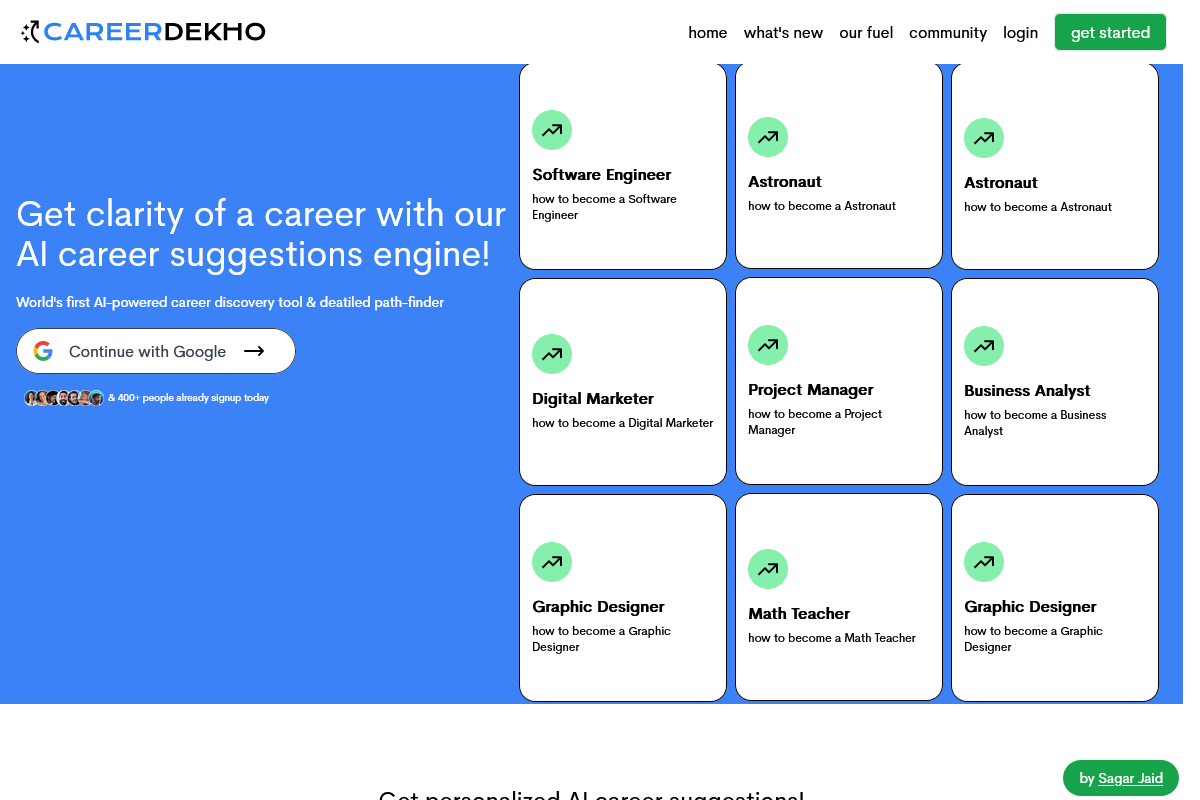The height and width of the screenshot is (800, 1200).
Task: Click the row of user avatars
Action: (64, 398)
